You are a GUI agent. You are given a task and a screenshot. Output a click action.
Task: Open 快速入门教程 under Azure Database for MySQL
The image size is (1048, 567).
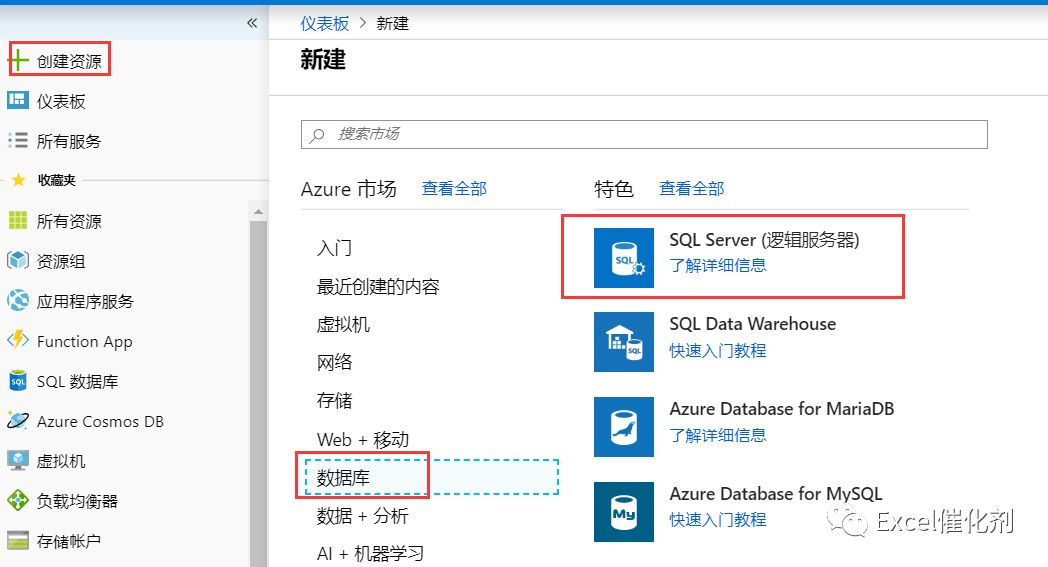click(718, 520)
